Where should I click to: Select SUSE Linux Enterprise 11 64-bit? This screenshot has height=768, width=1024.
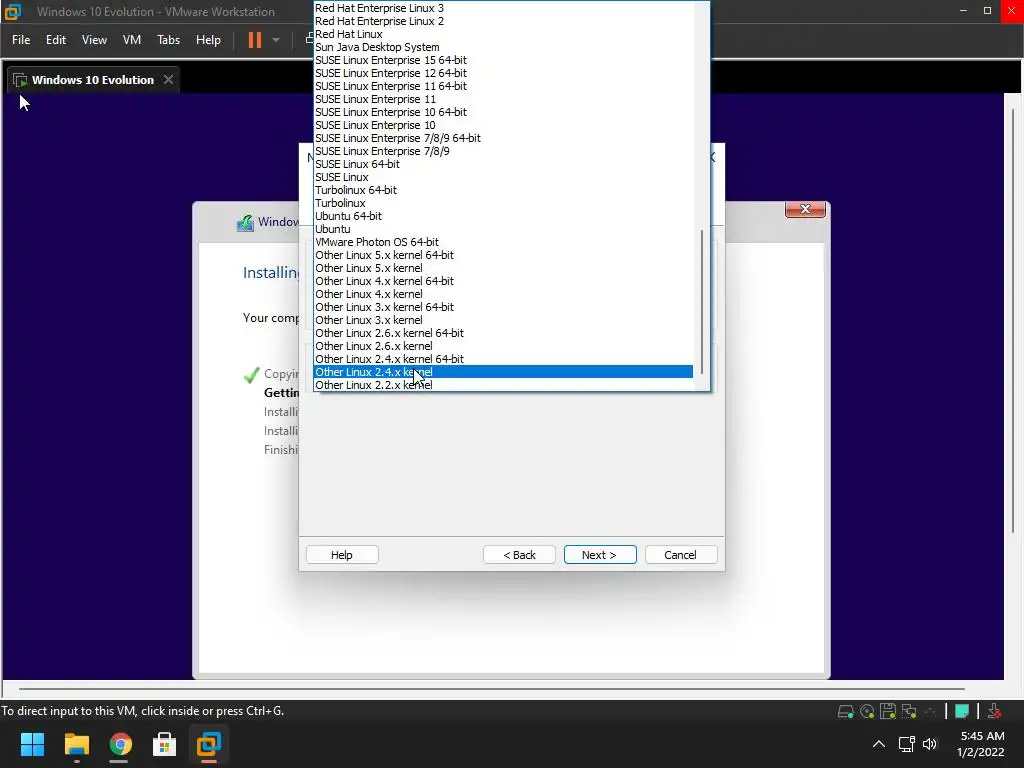point(504,86)
